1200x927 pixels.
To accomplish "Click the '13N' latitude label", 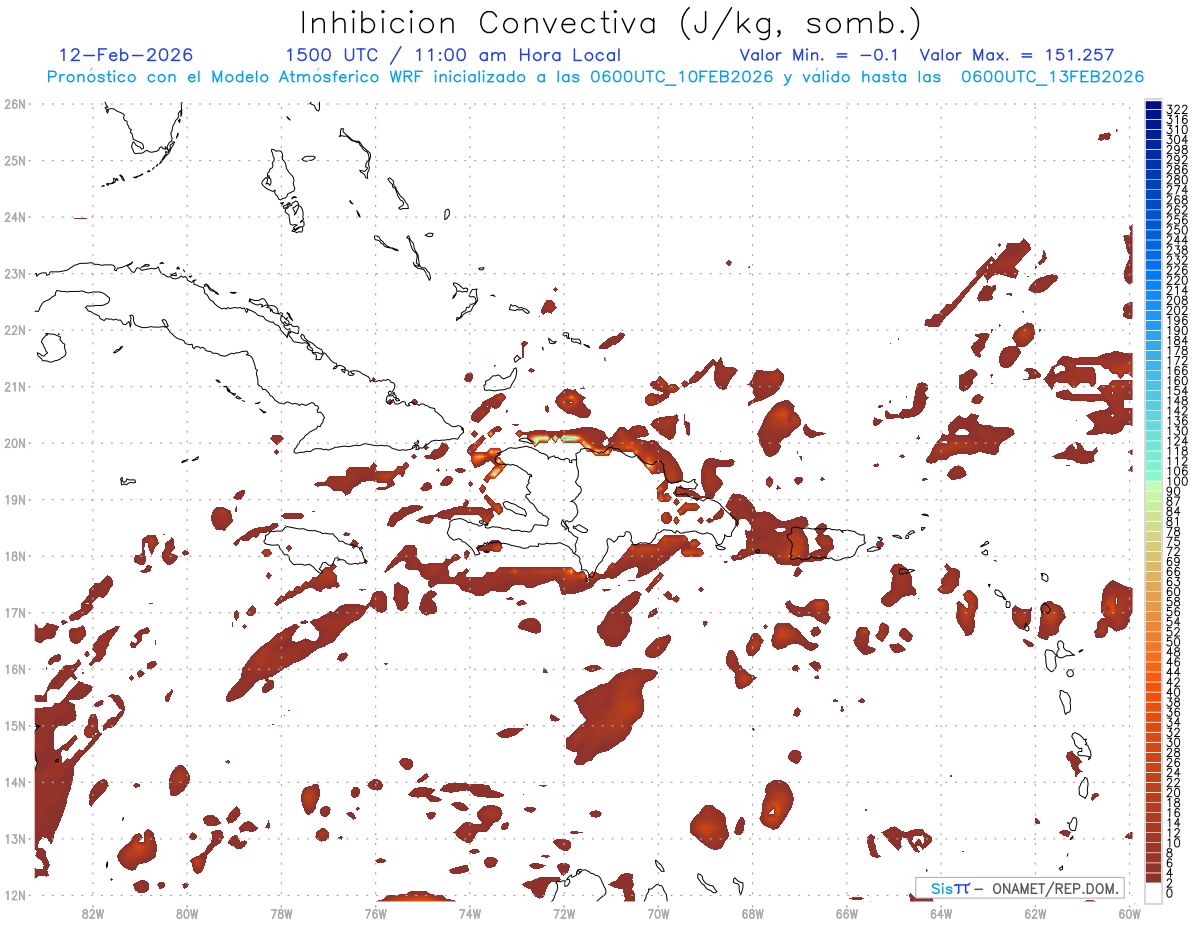I will coord(15,838).
